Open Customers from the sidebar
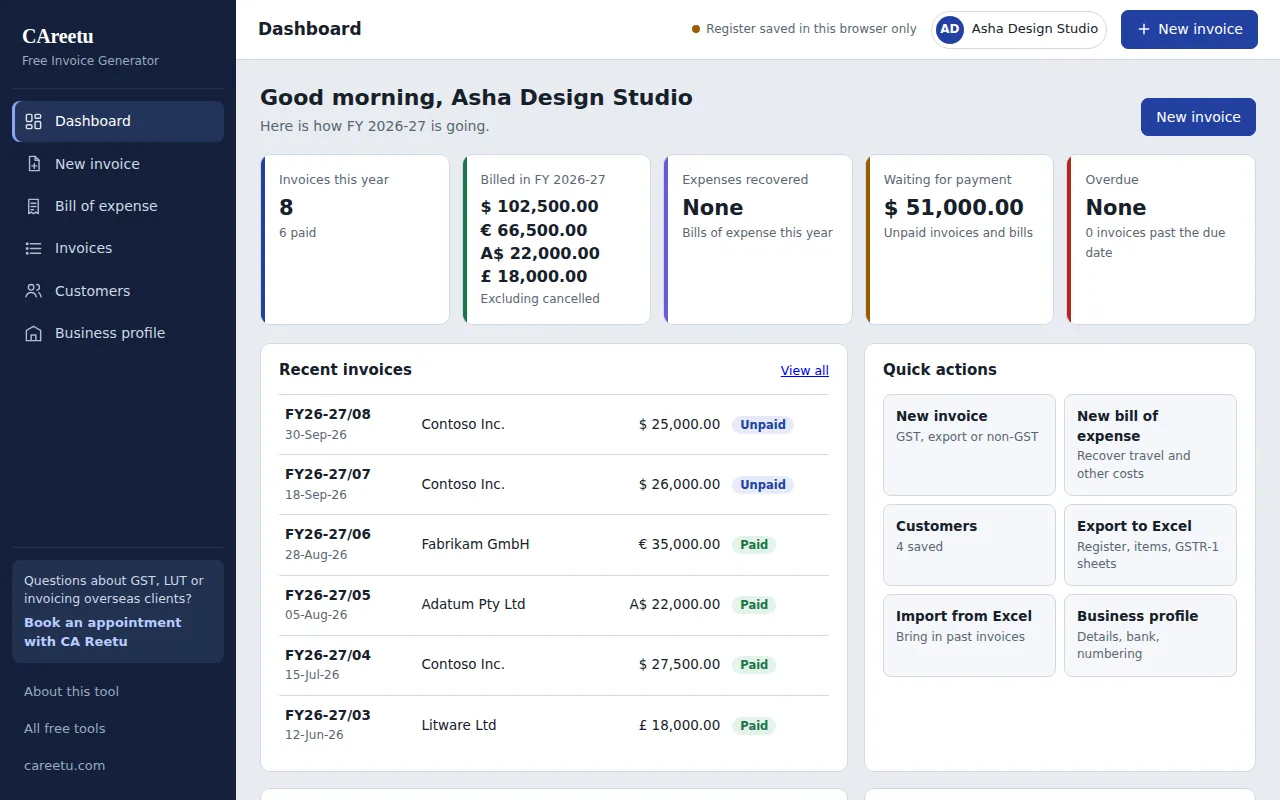The height and width of the screenshot is (800, 1280). (118, 291)
